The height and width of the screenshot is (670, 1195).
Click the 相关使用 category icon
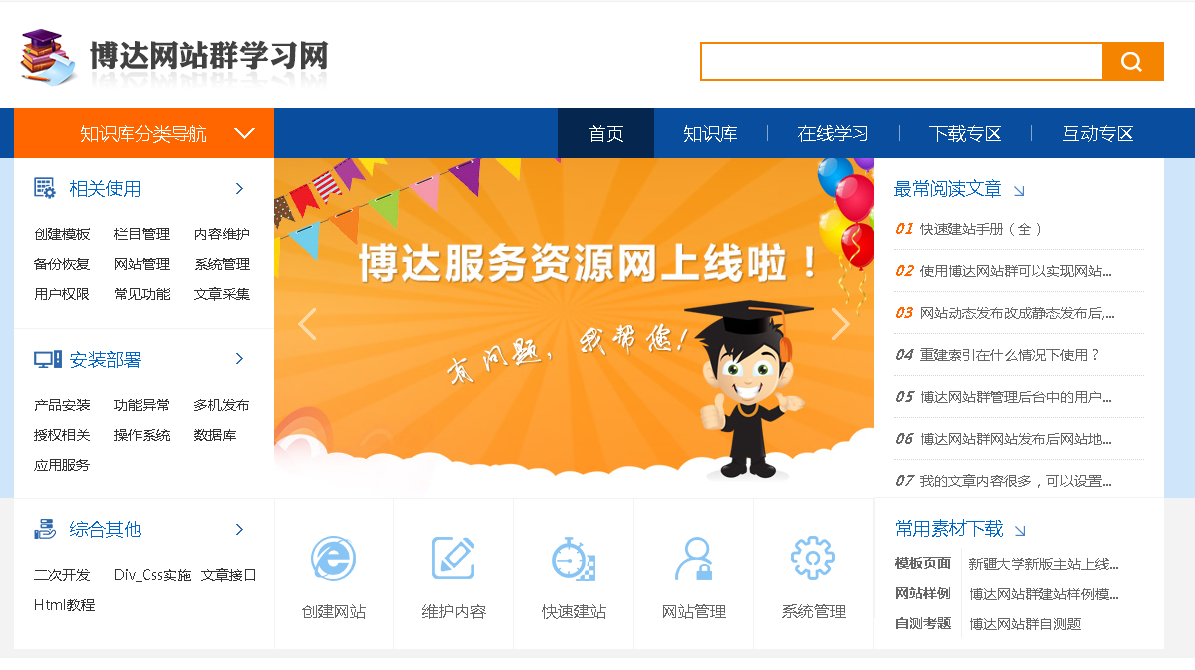pos(45,188)
